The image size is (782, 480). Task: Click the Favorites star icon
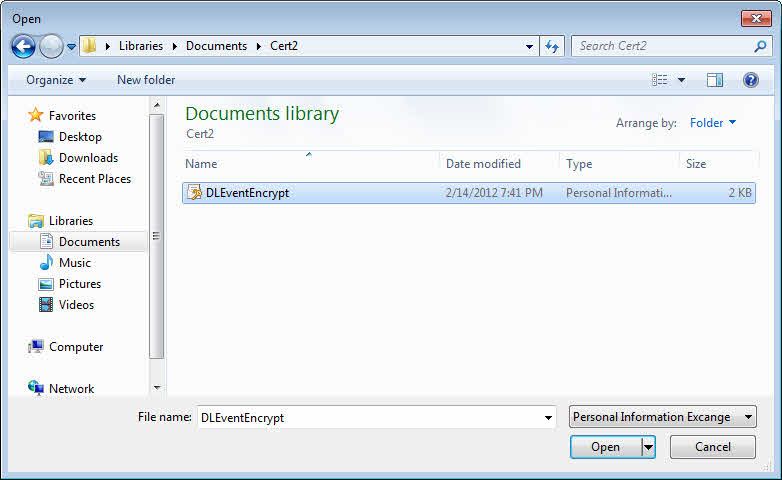point(35,115)
